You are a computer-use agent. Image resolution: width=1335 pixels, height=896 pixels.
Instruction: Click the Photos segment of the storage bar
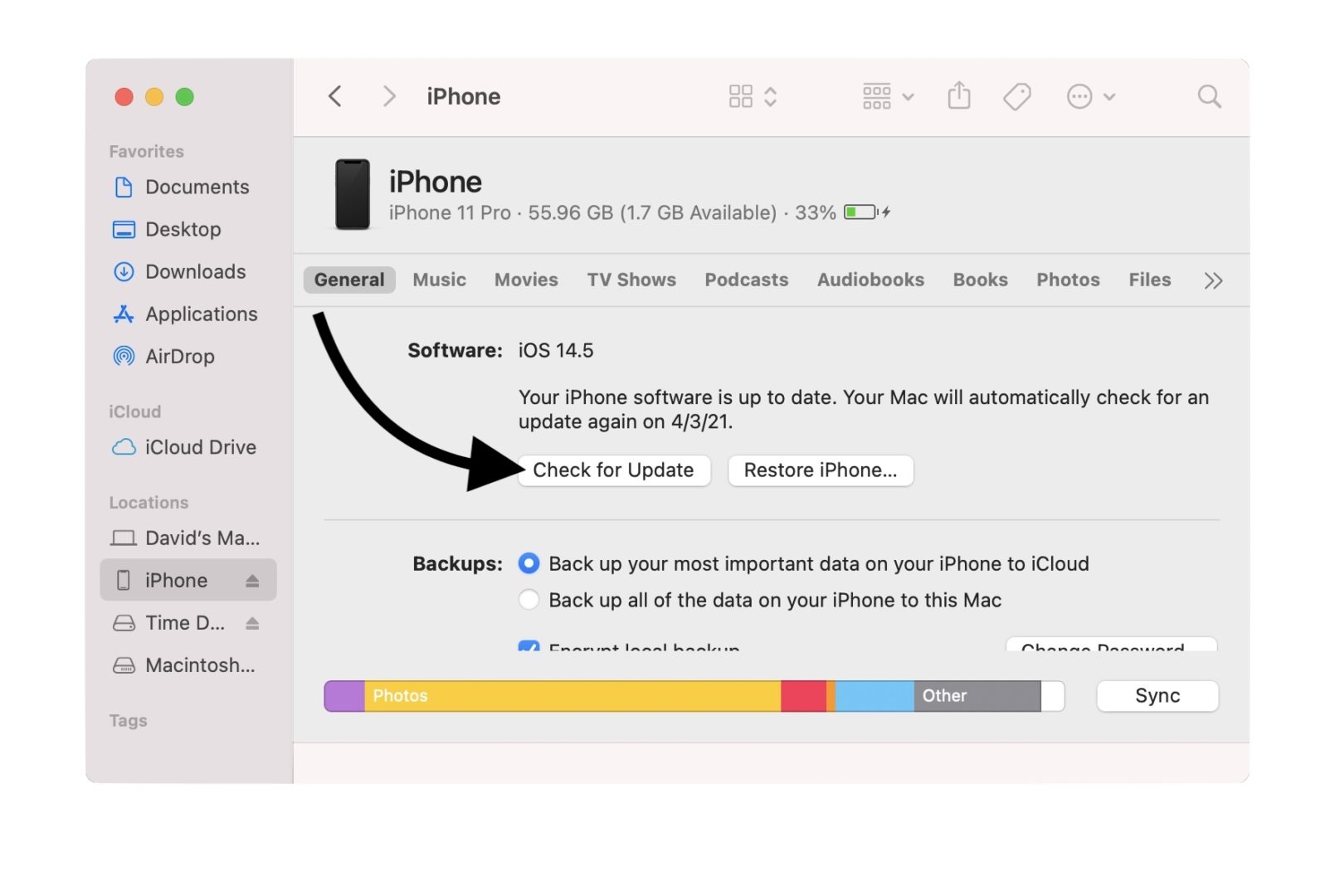[x=572, y=696]
